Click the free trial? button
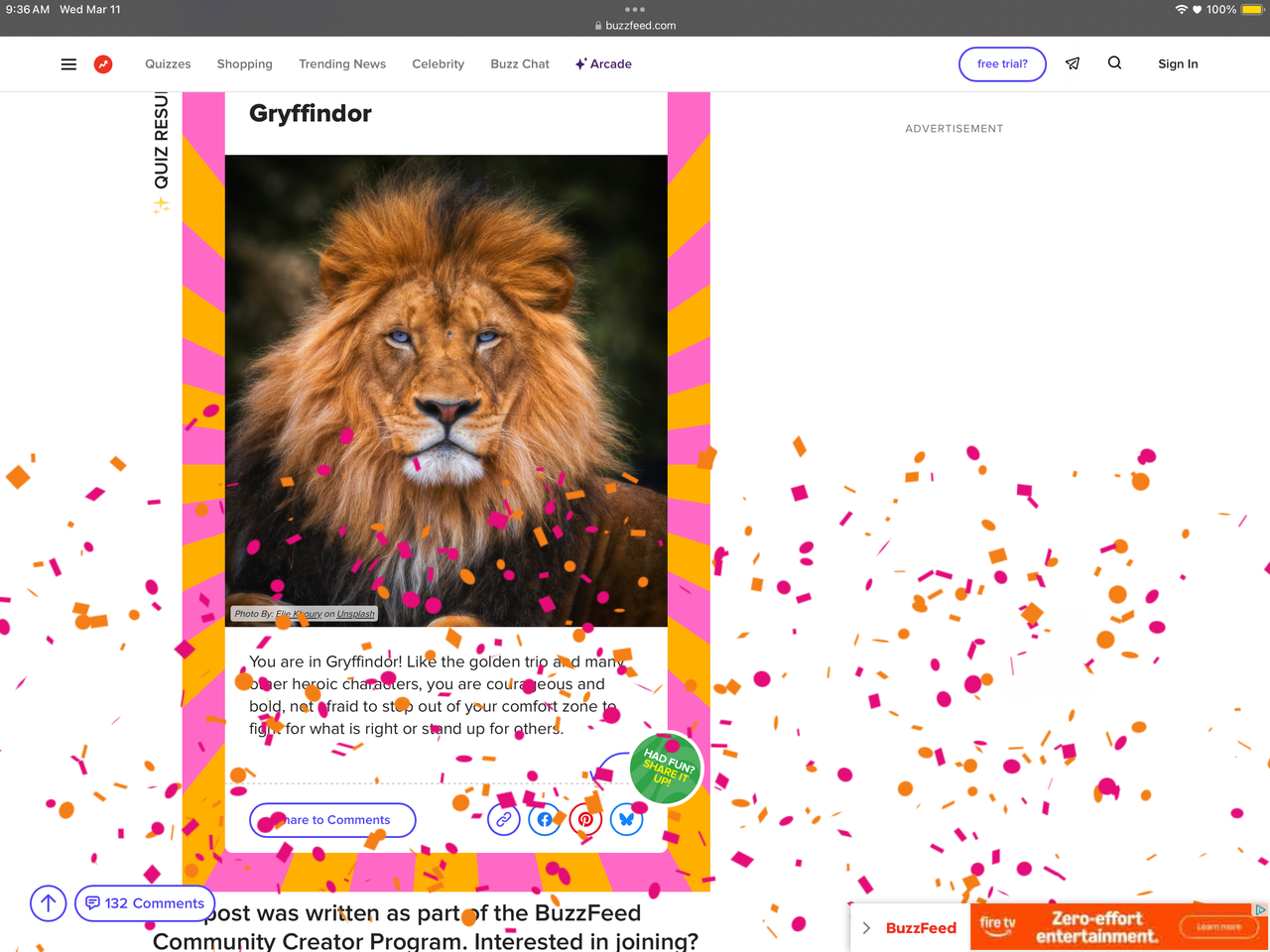1270x952 pixels. (x=1002, y=64)
